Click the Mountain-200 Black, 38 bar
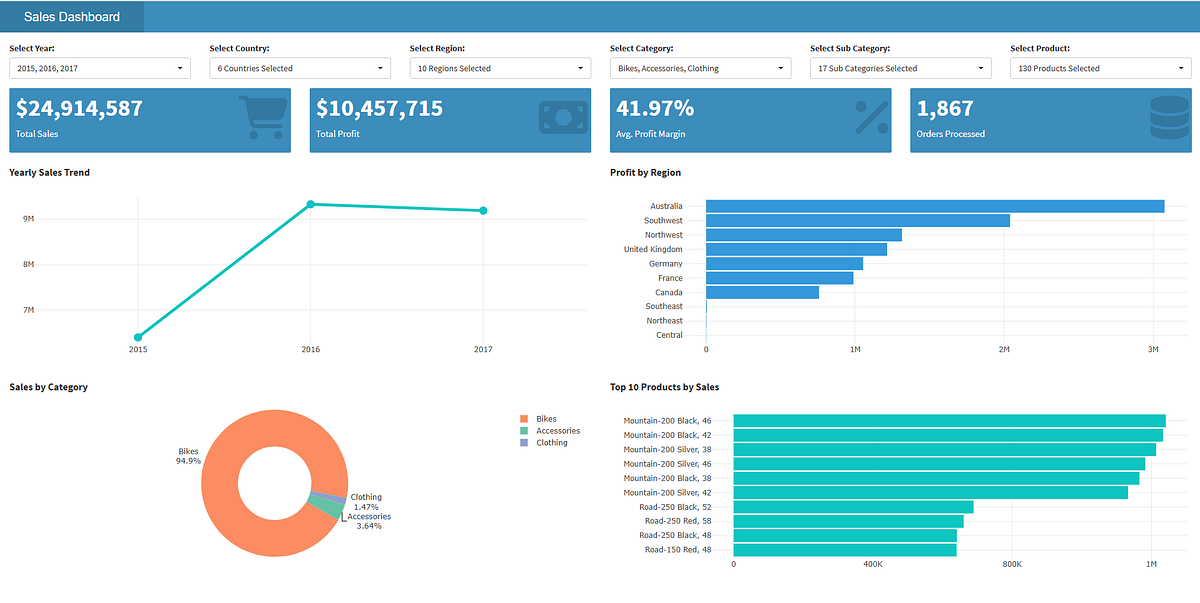The height and width of the screenshot is (603, 1200). 936,478
